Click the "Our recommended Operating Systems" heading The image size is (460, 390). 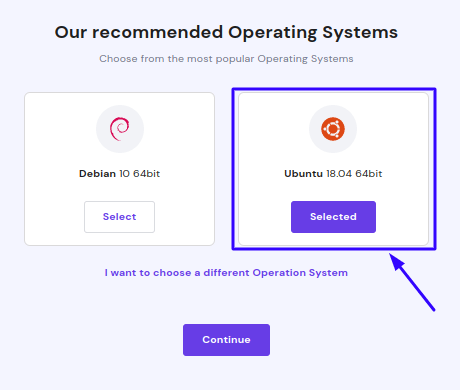pyautogui.click(x=226, y=33)
